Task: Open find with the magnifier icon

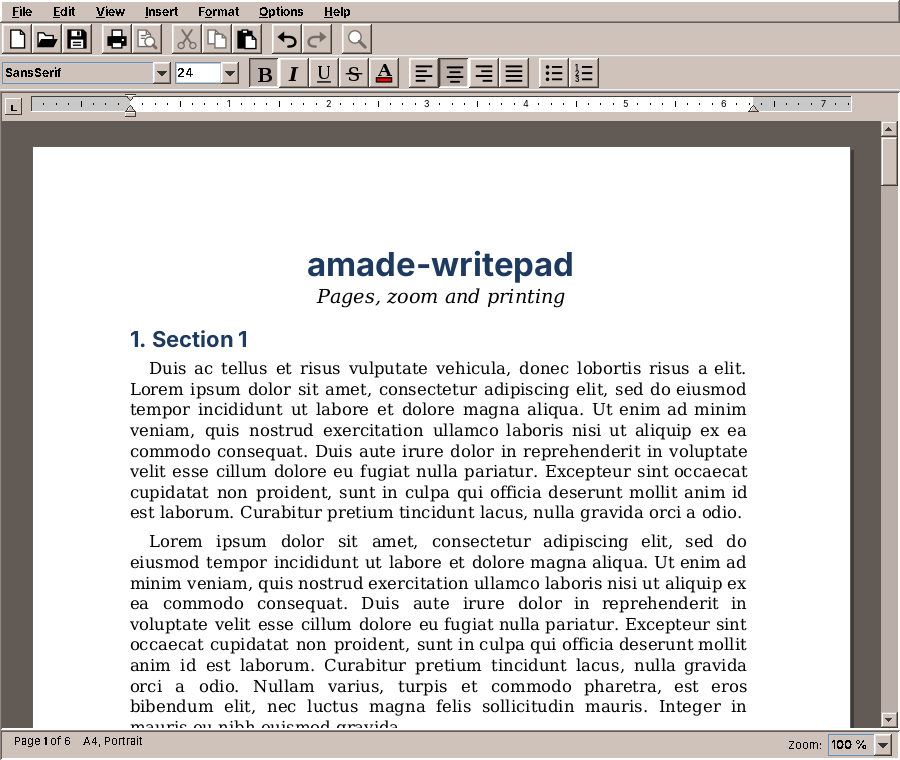Action: [x=356, y=40]
